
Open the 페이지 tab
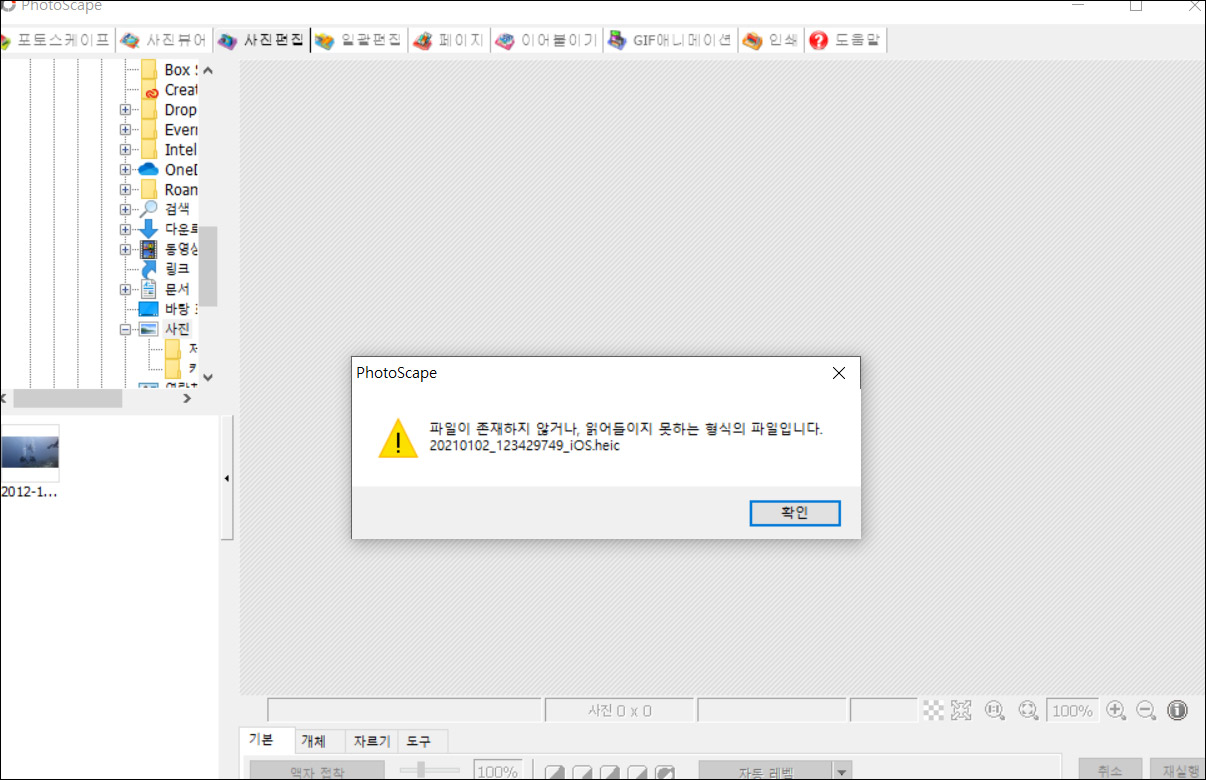pos(449,41)
